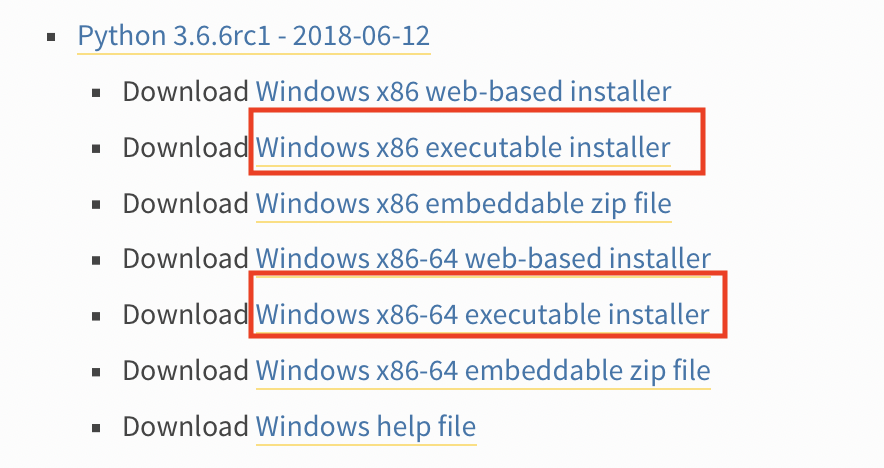Viewport: 884px width, 468px height.
Task: Click the "Download" text before x86 web-based installer
Action: coord(185,91)
